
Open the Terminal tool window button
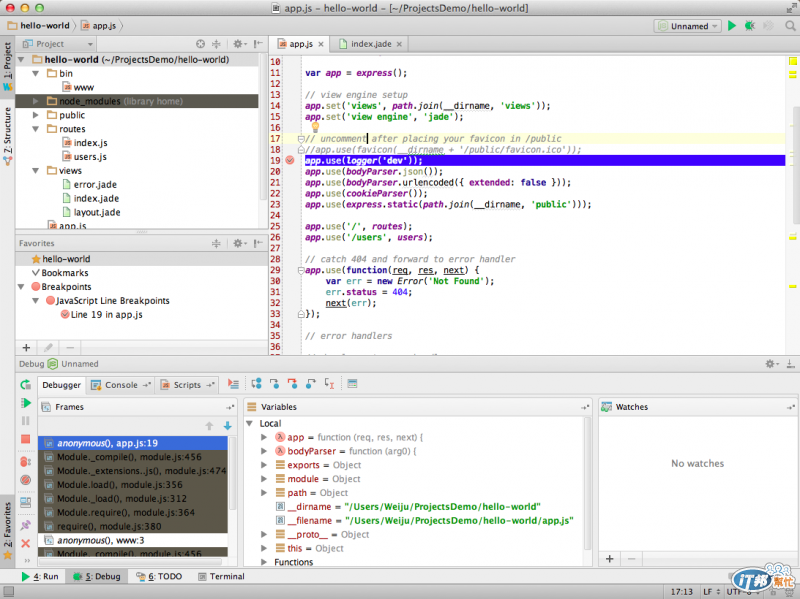coord(221,577)
